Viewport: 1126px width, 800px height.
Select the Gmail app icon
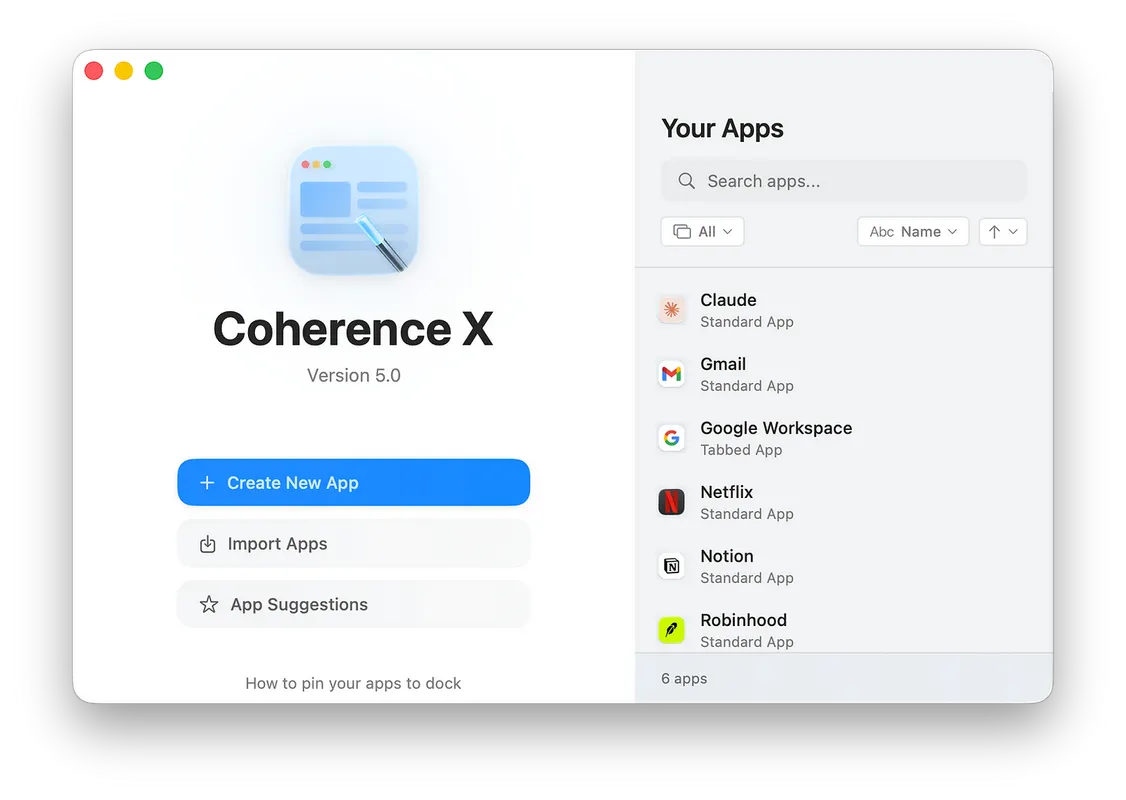[x=671, y=373]
